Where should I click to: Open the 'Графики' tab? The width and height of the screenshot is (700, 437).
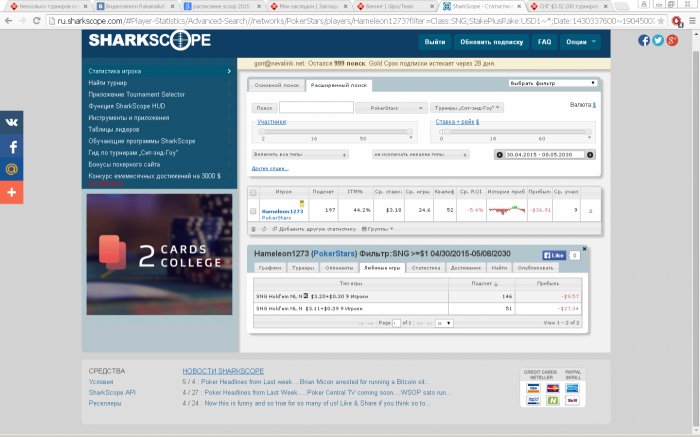click(270, 268)
